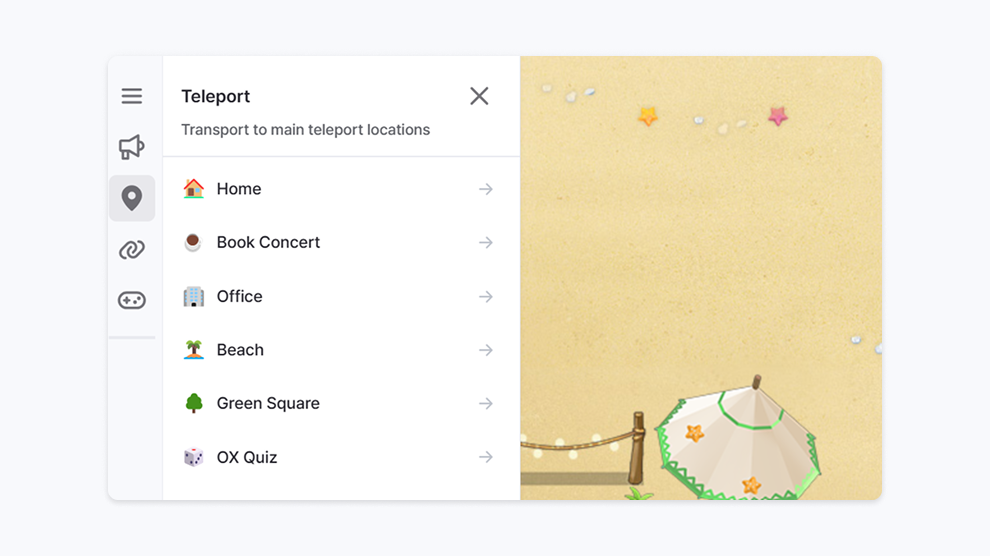Close the Teleport panel

479,96
